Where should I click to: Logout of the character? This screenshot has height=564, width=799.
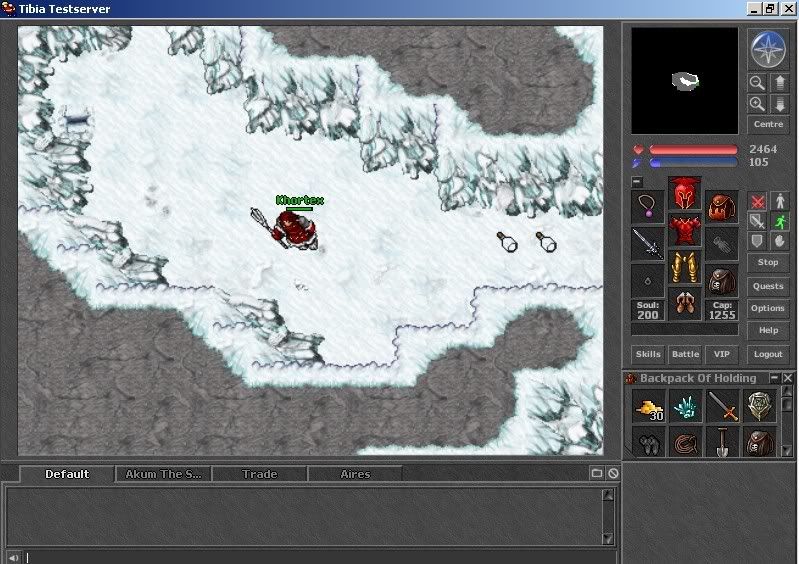768,354
